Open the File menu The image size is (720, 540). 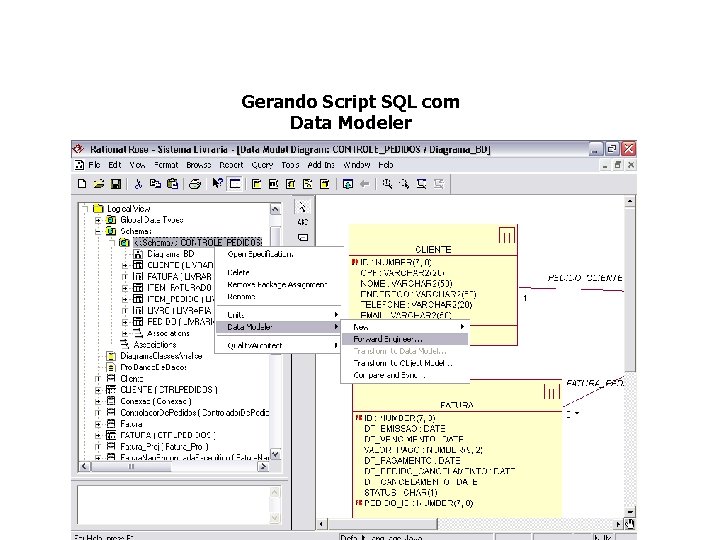pyautogui.click(x=95, y=165)
